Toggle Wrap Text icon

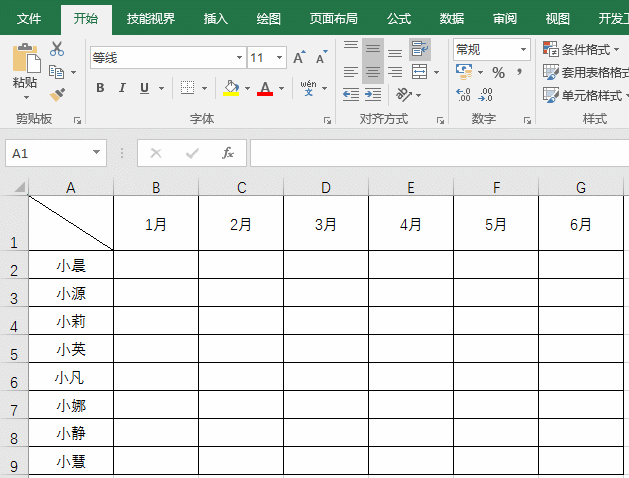420,49
